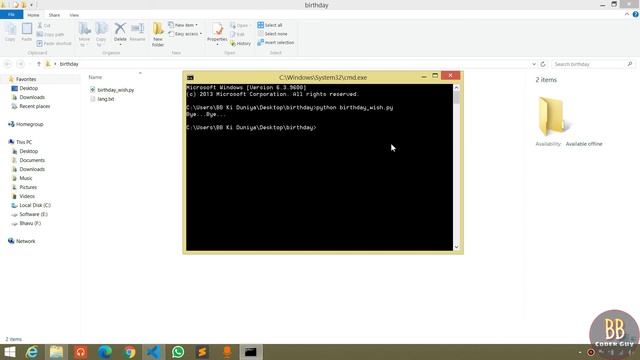Open Google Chrome from taskbar

coord(129,352)
